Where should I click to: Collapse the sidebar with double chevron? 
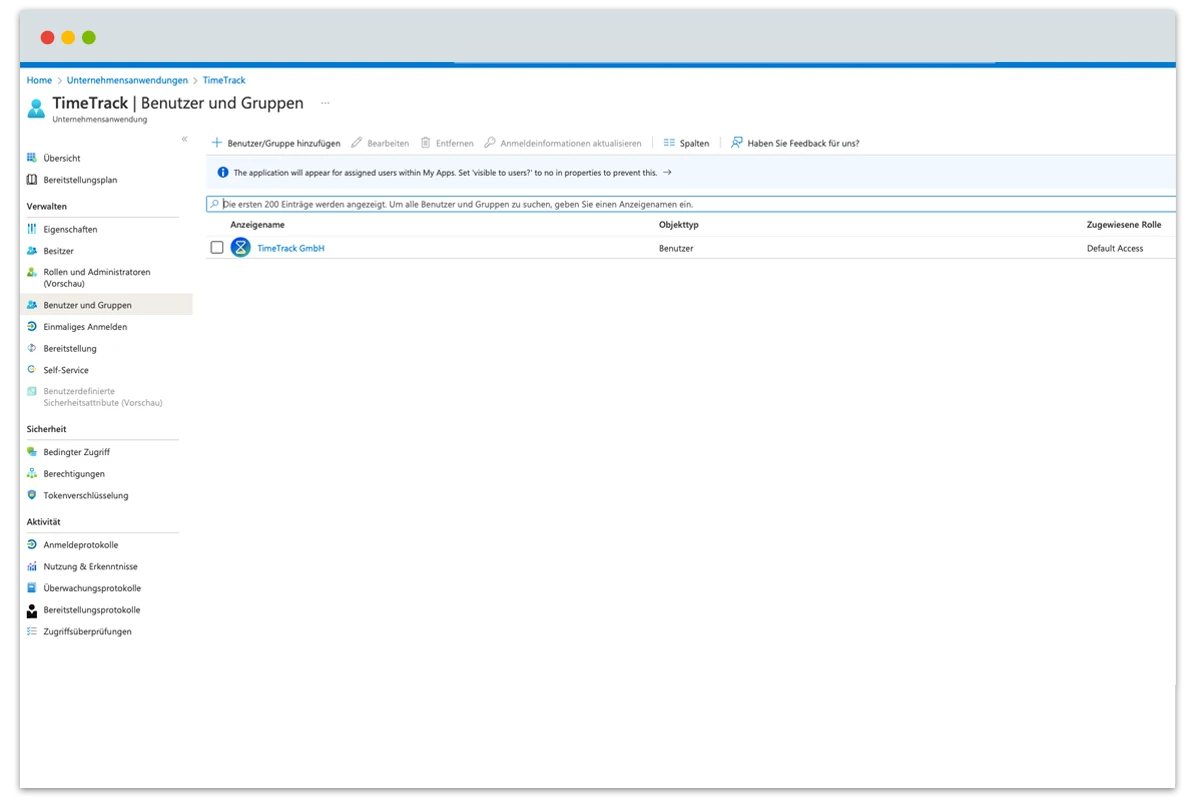(184, 139)
